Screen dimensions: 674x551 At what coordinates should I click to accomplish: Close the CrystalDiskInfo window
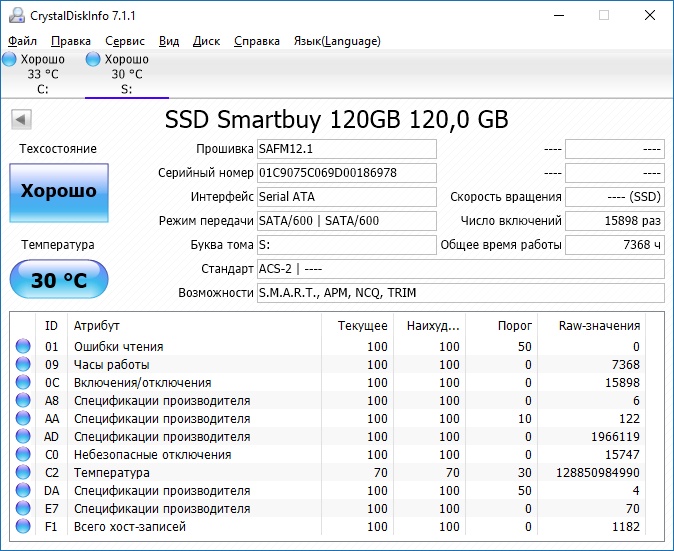[x=650, y=15]
